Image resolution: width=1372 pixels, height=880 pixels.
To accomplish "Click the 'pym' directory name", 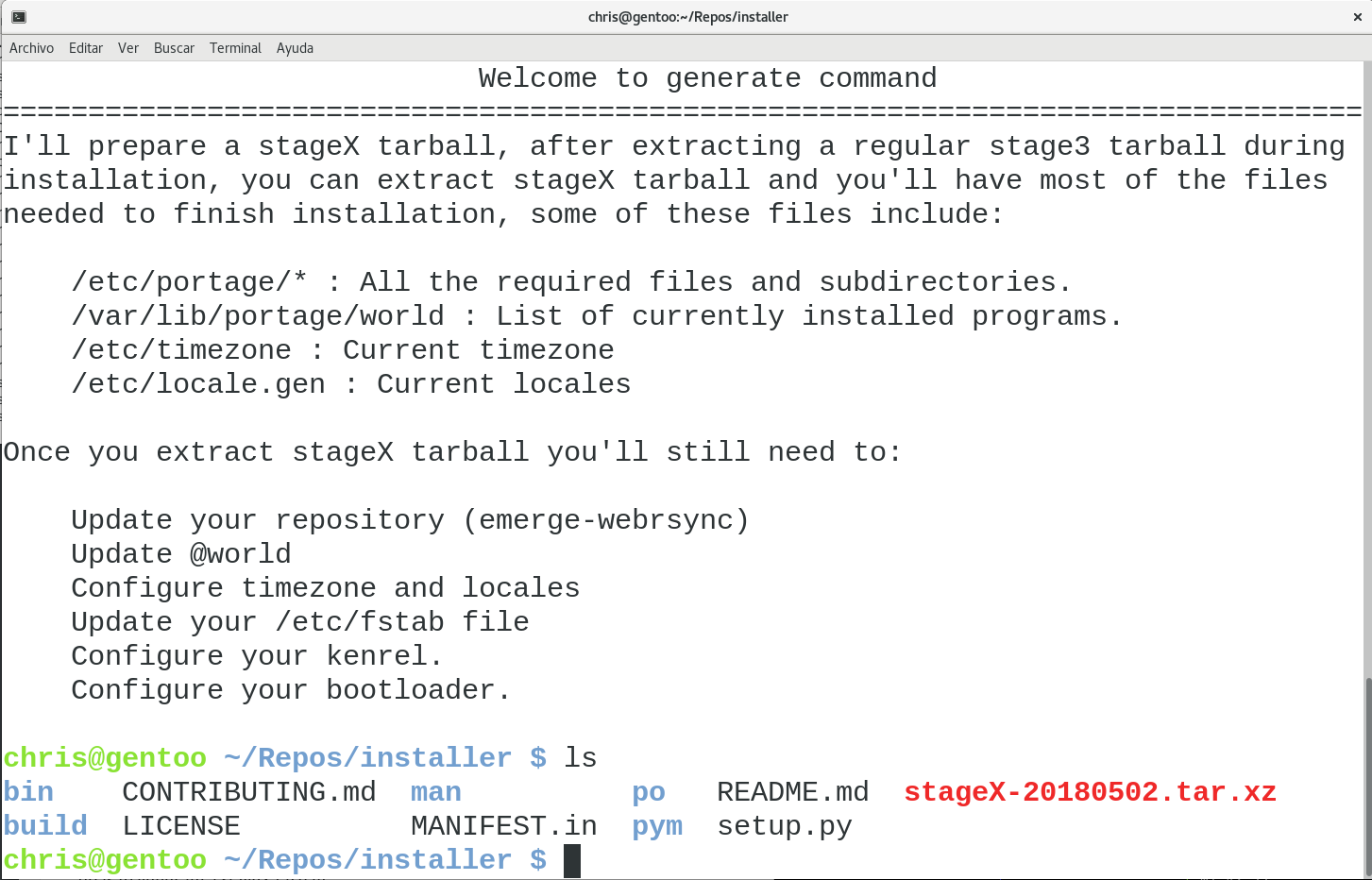I will (x=657, y=826).
